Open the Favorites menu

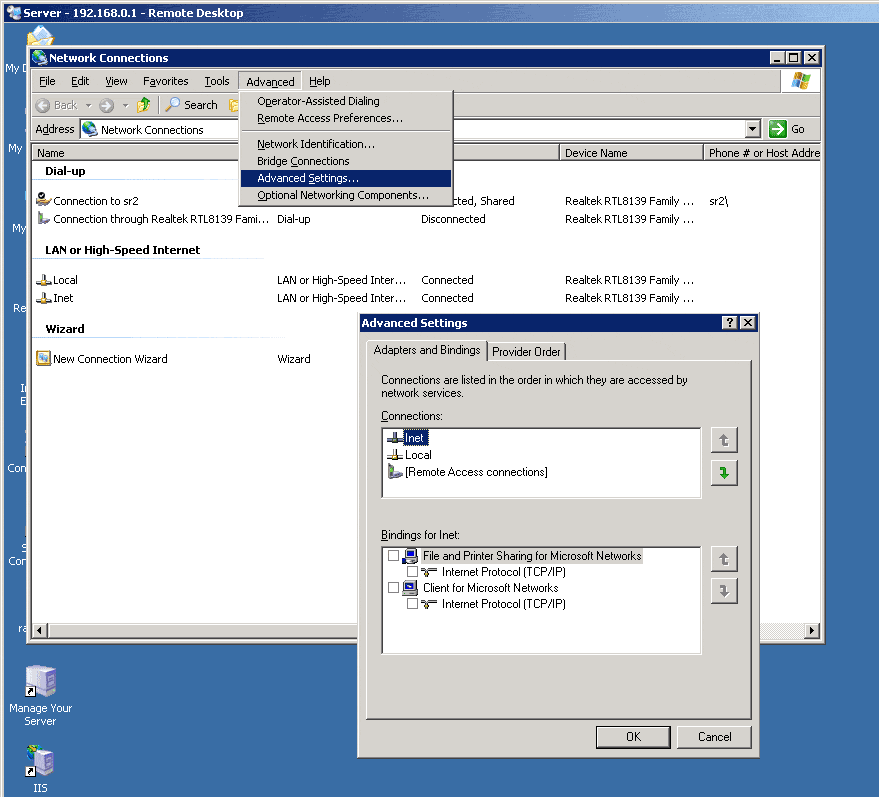click(x=165, y=81)
